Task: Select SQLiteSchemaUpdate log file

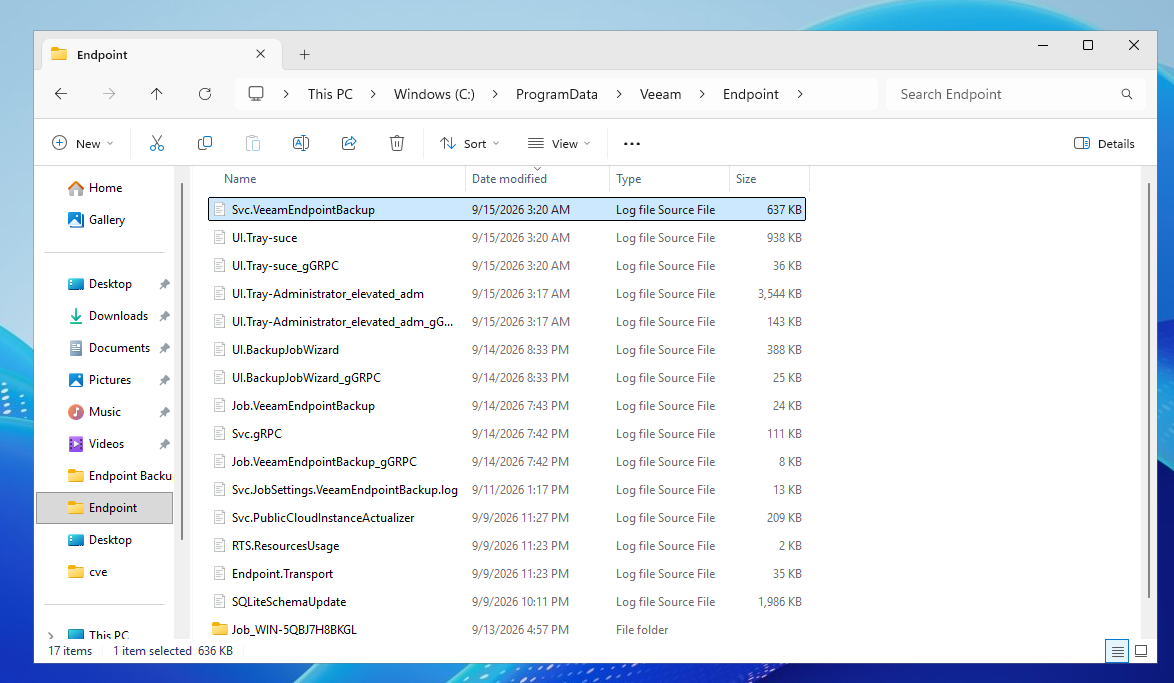Action: 507,601
